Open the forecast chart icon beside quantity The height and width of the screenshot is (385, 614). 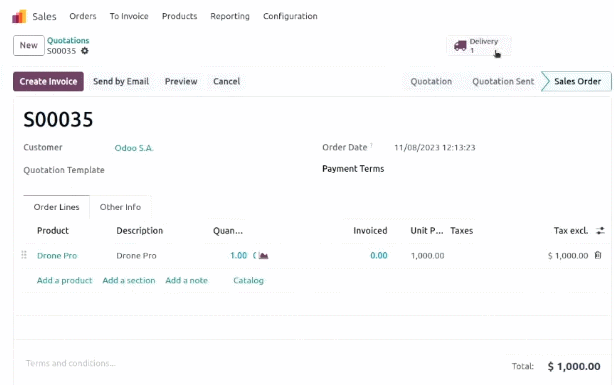[x=263, y=256]
